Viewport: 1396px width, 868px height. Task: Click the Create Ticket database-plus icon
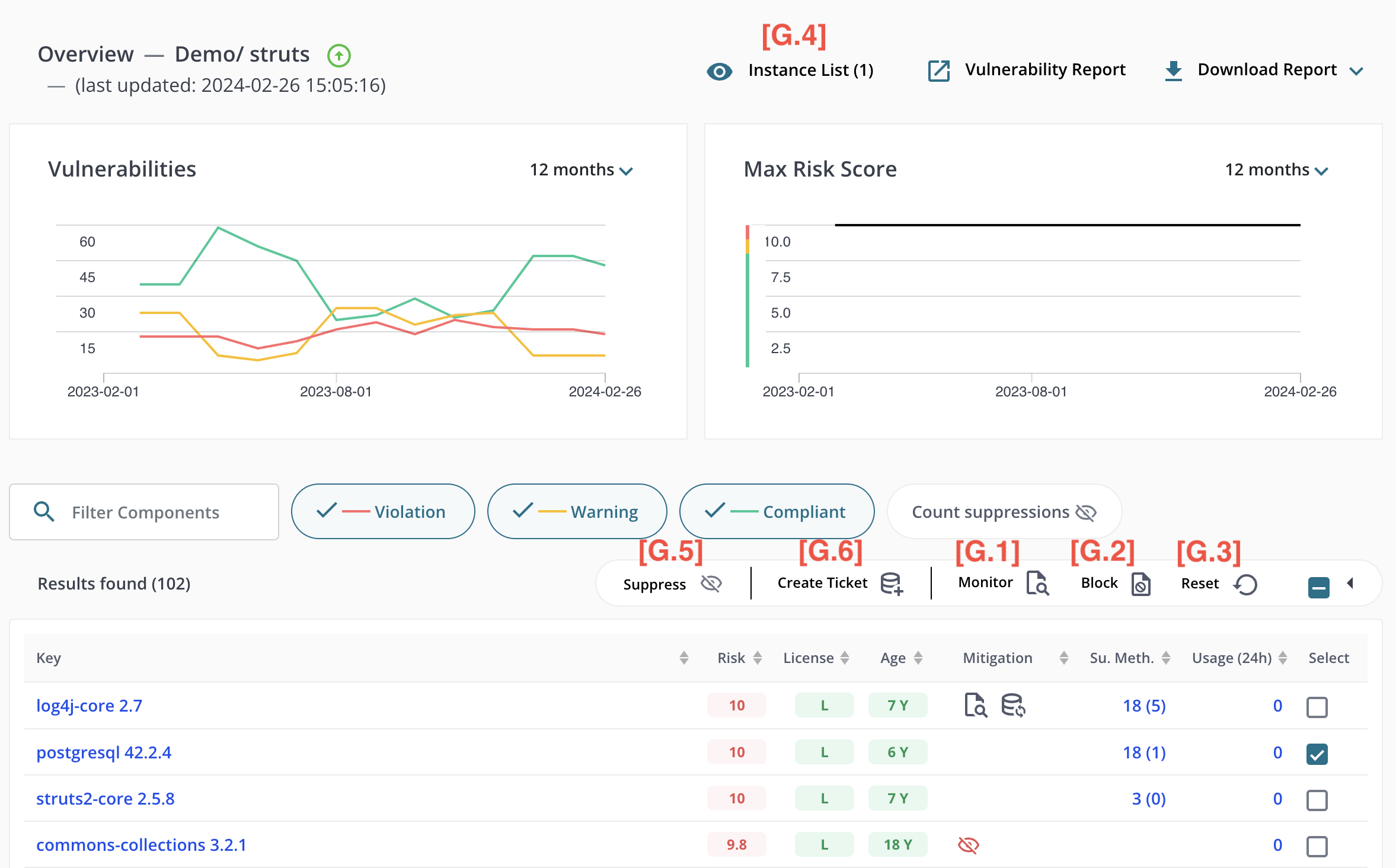click(x=892, y=584)
